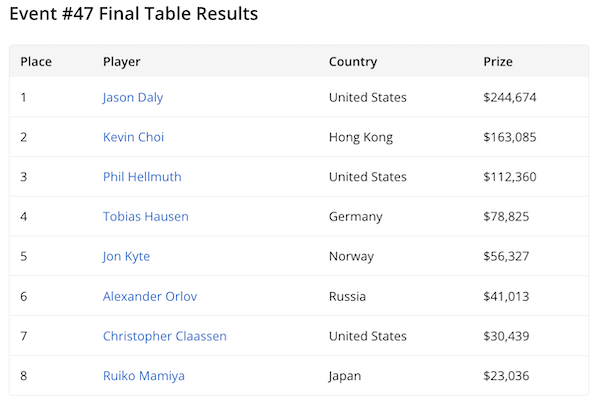Click Alexander Orlov name link
Image resolution: width=600 pixels, height=409 pixels.
(148, 296)
